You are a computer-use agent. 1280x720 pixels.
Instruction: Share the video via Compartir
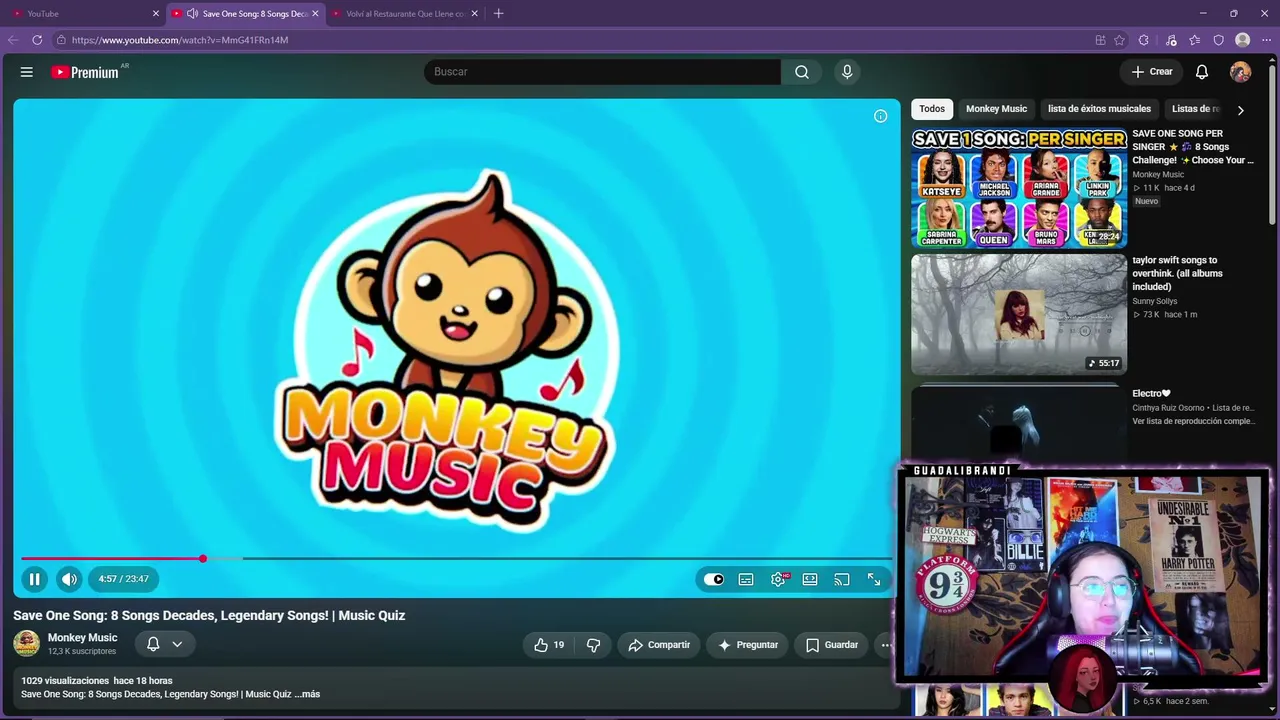(x=659, y=645)
